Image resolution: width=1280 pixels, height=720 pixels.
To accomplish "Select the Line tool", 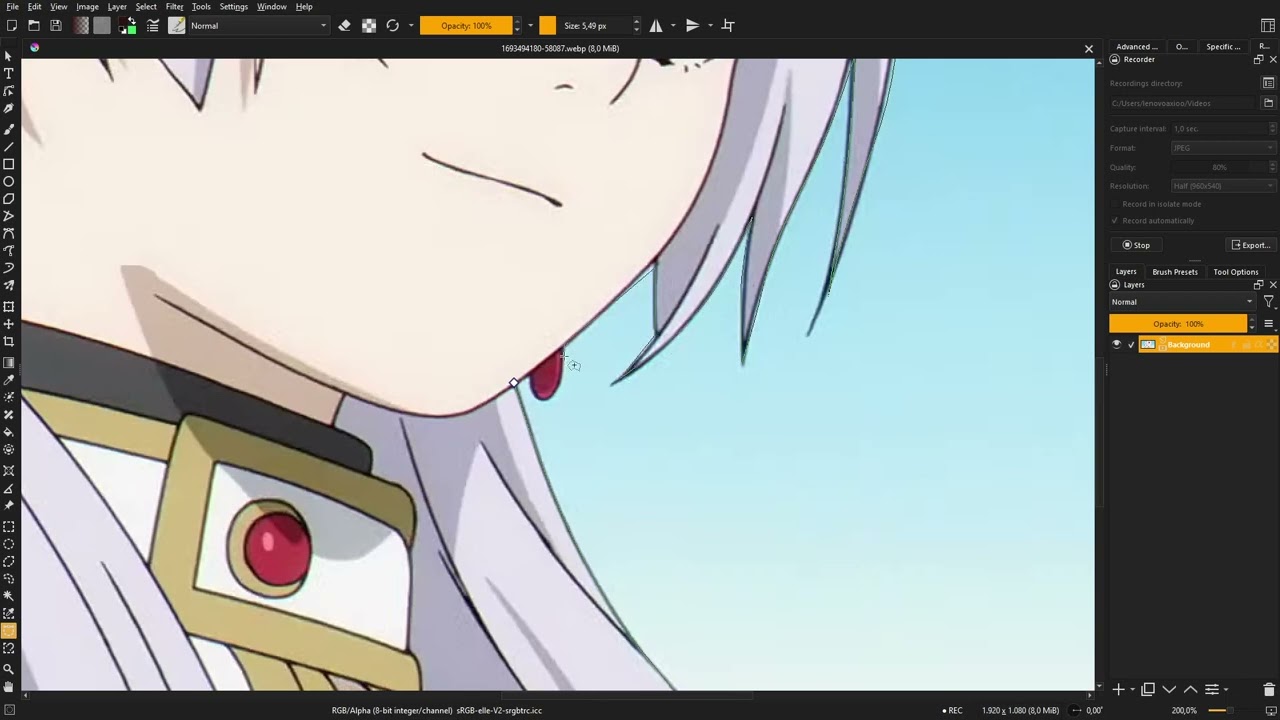I will (x=9, y=146).
